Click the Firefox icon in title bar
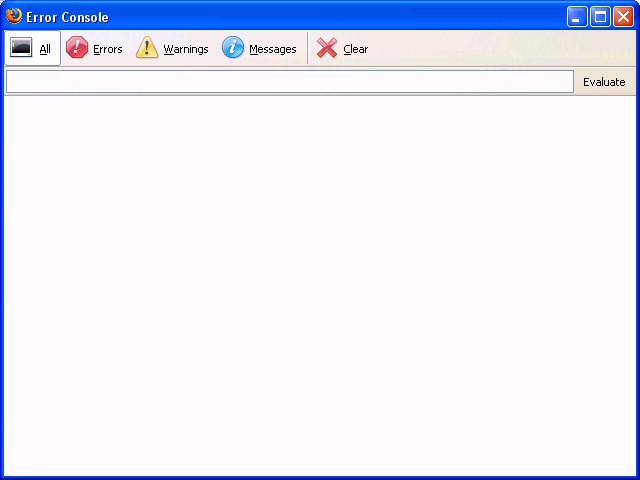Viewport: 640px width, 480px height. coord(14,16)
